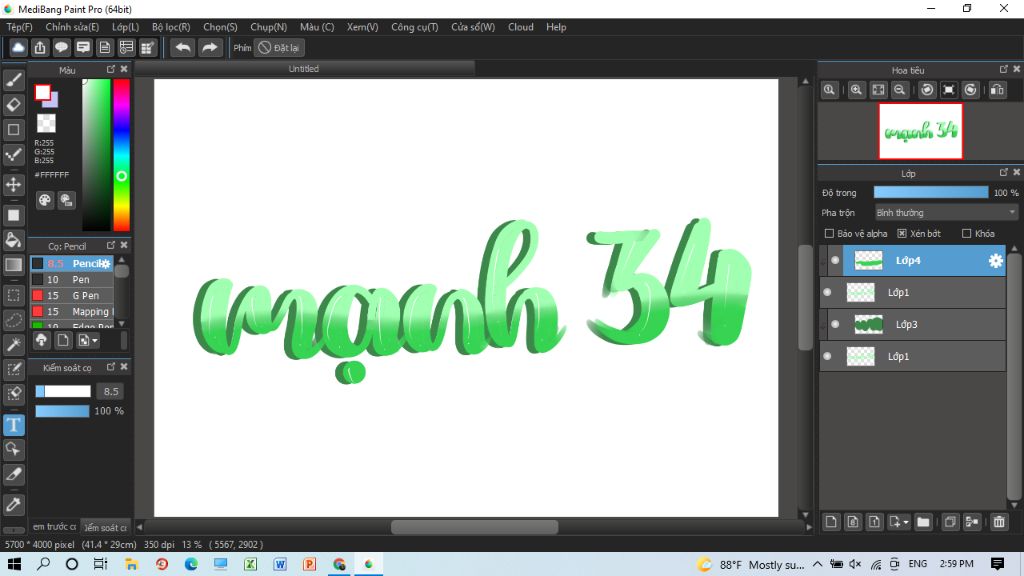1024x576 pixels.
Task: Select the Gradient tool
Action: [14, 264]
